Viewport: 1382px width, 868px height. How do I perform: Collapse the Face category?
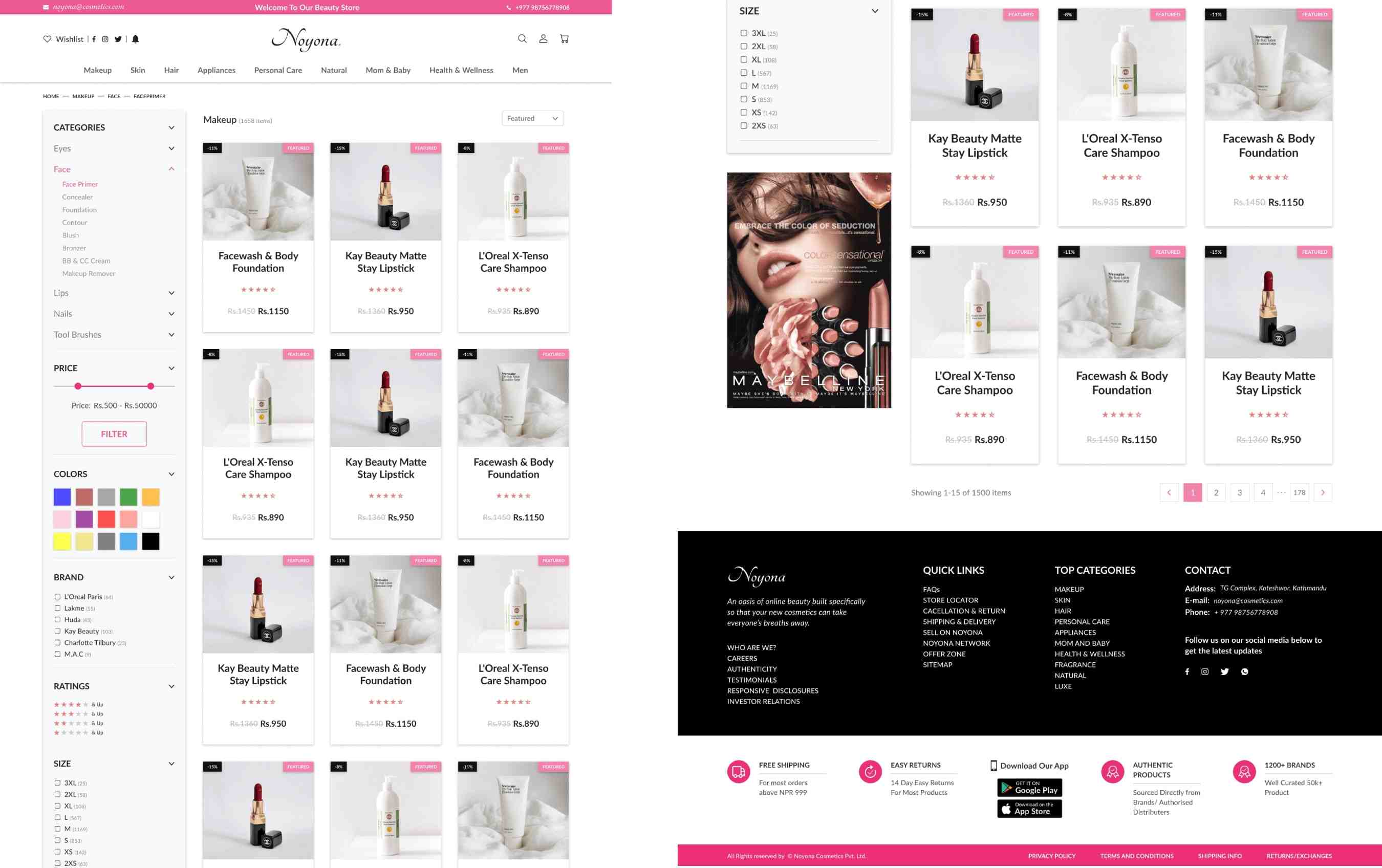pos(171,169)
